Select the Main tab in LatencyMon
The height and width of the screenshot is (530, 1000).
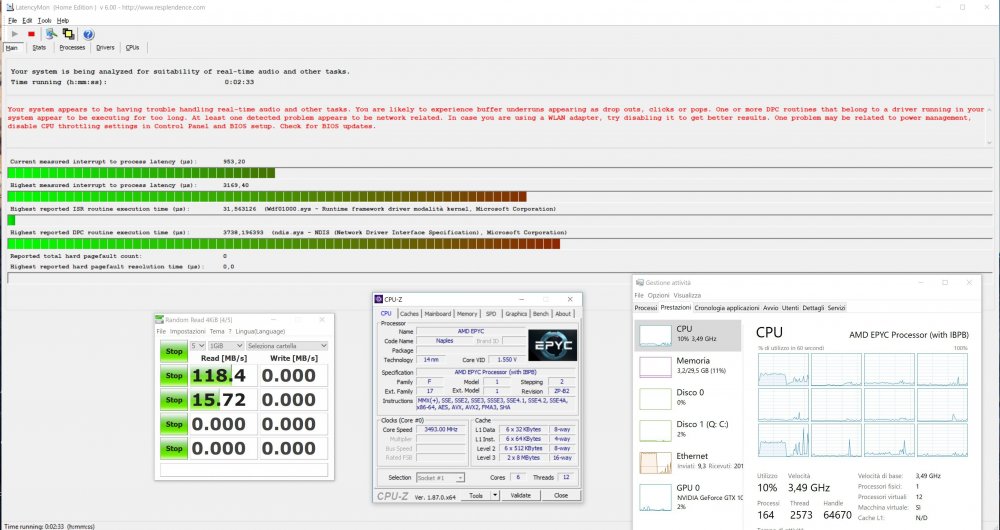point(12,47)
